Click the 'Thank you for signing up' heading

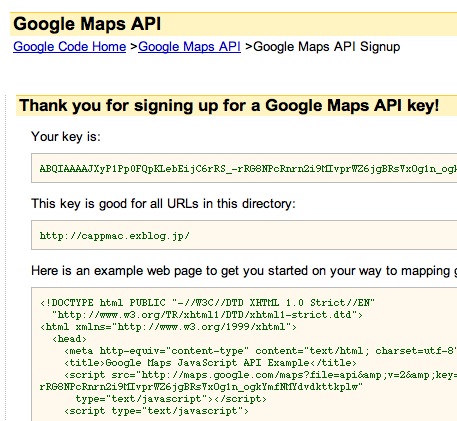[229, 106]
